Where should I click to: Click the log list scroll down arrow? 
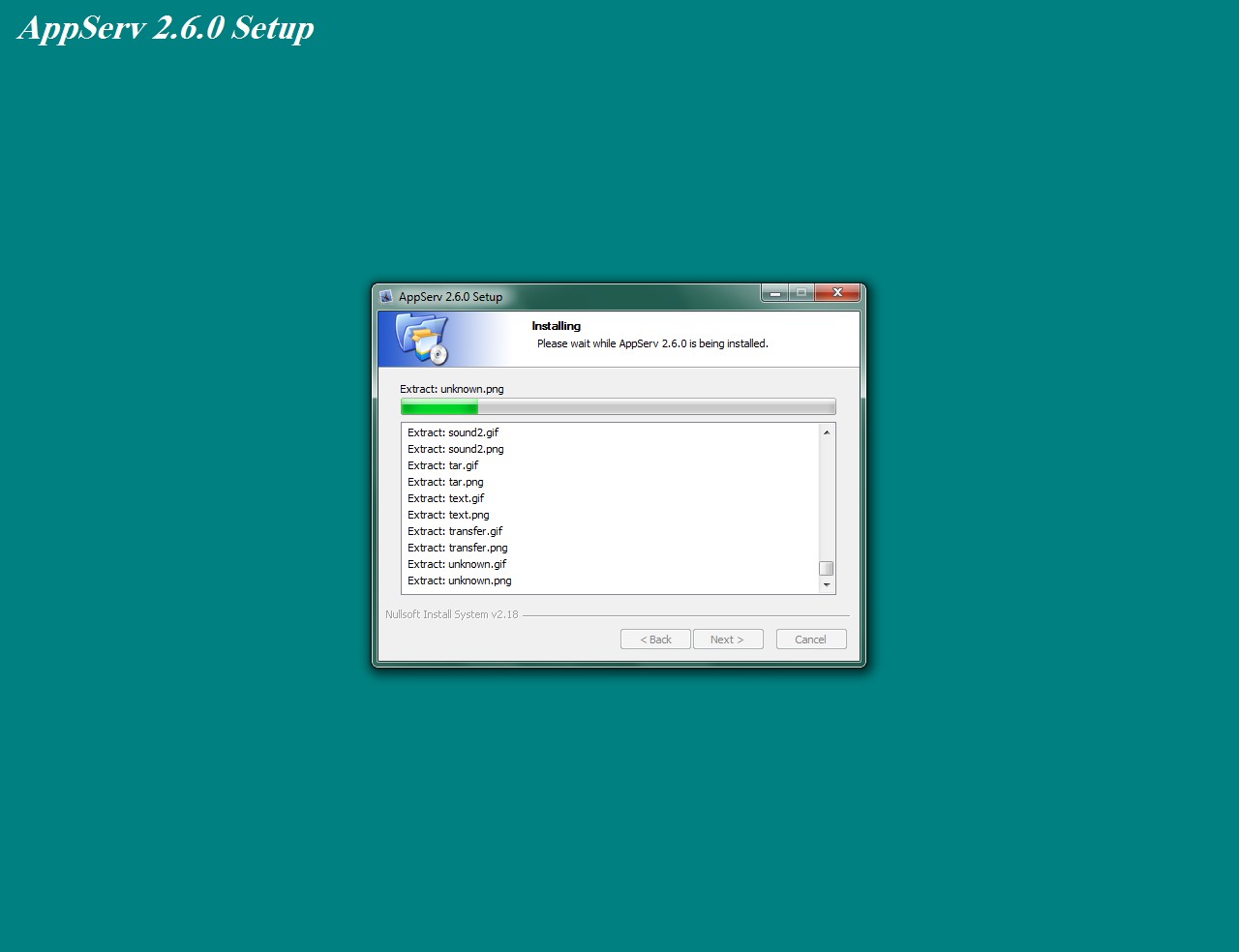point(827,585)
